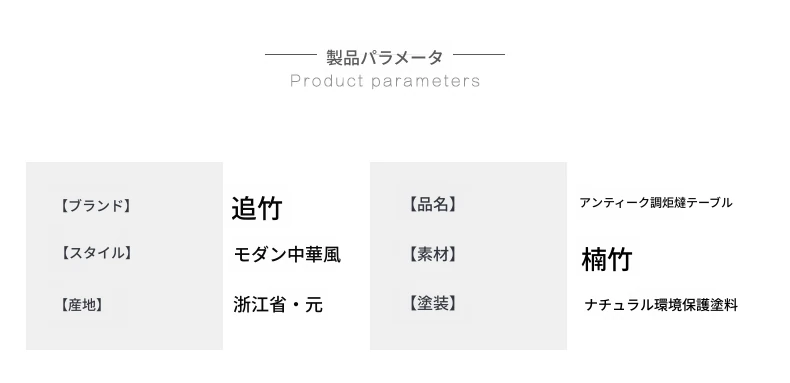The height and width of the screenshot is (383, 790).
Task: Click the 楠 character in 楠竹
Action: pyautogui.click(x=594, y=260)
